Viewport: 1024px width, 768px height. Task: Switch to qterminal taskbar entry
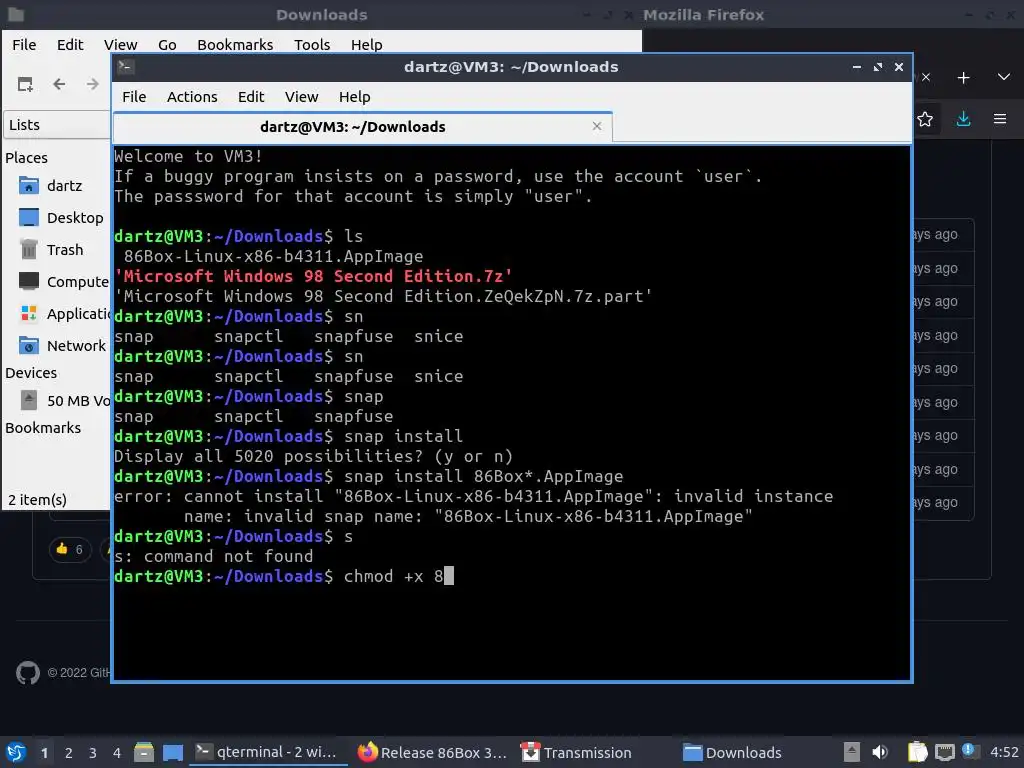point(268,752)
